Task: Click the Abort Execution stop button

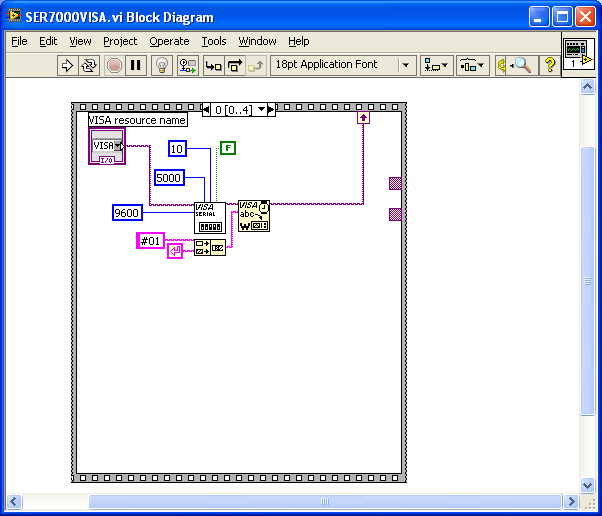Action: pos(114,66)
